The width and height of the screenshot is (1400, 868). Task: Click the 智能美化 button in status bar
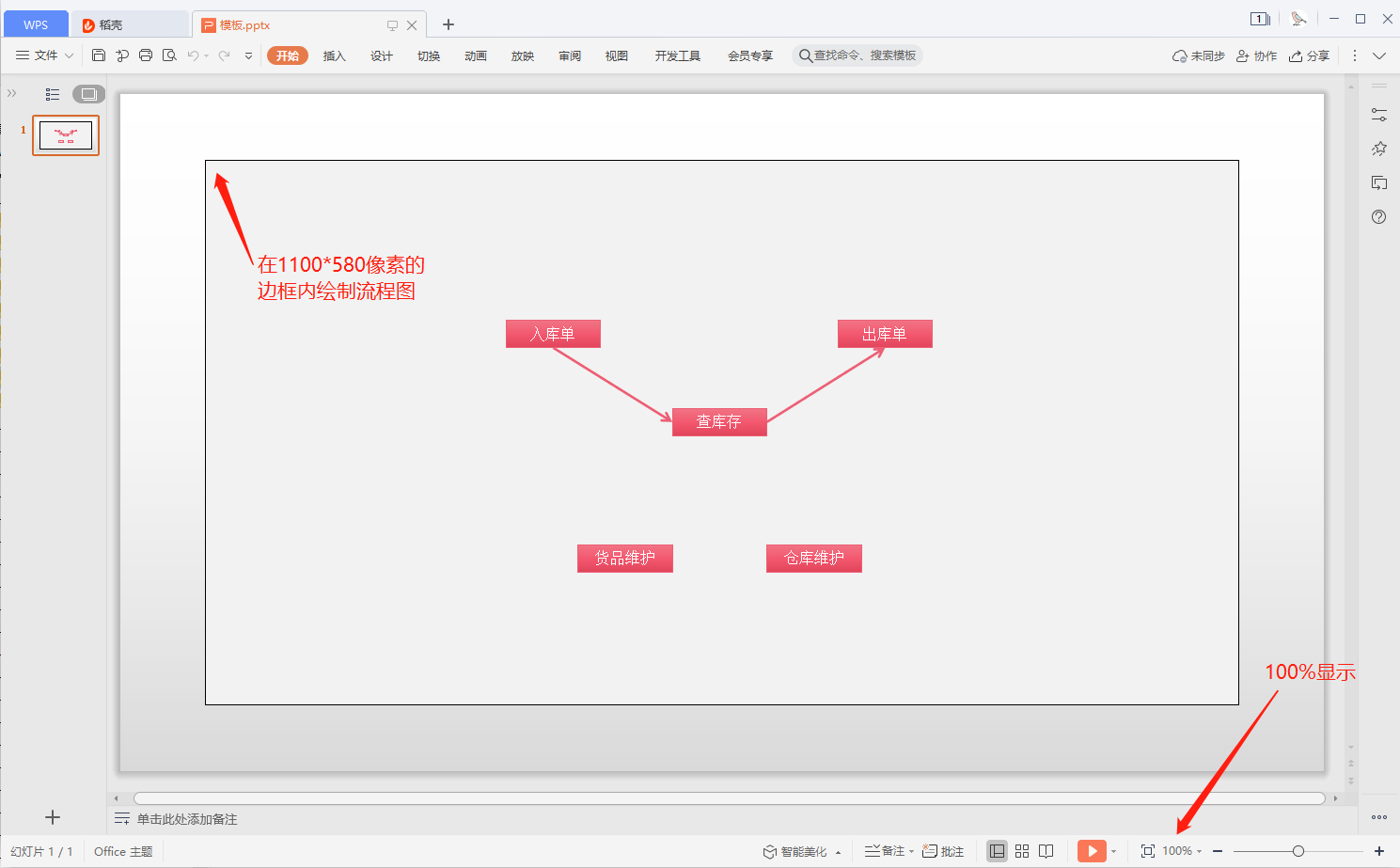(x=795, y=851)
